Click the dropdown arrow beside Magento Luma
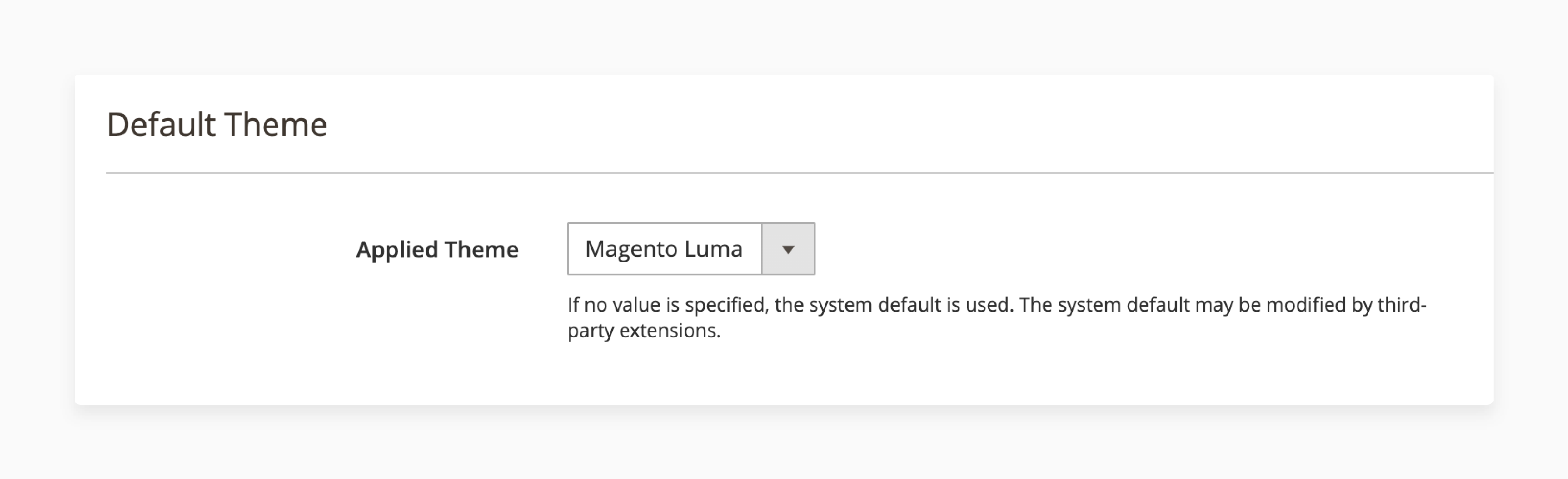Image resolution: width=1568 pixels, height=479 pixels. pos(788,249)
